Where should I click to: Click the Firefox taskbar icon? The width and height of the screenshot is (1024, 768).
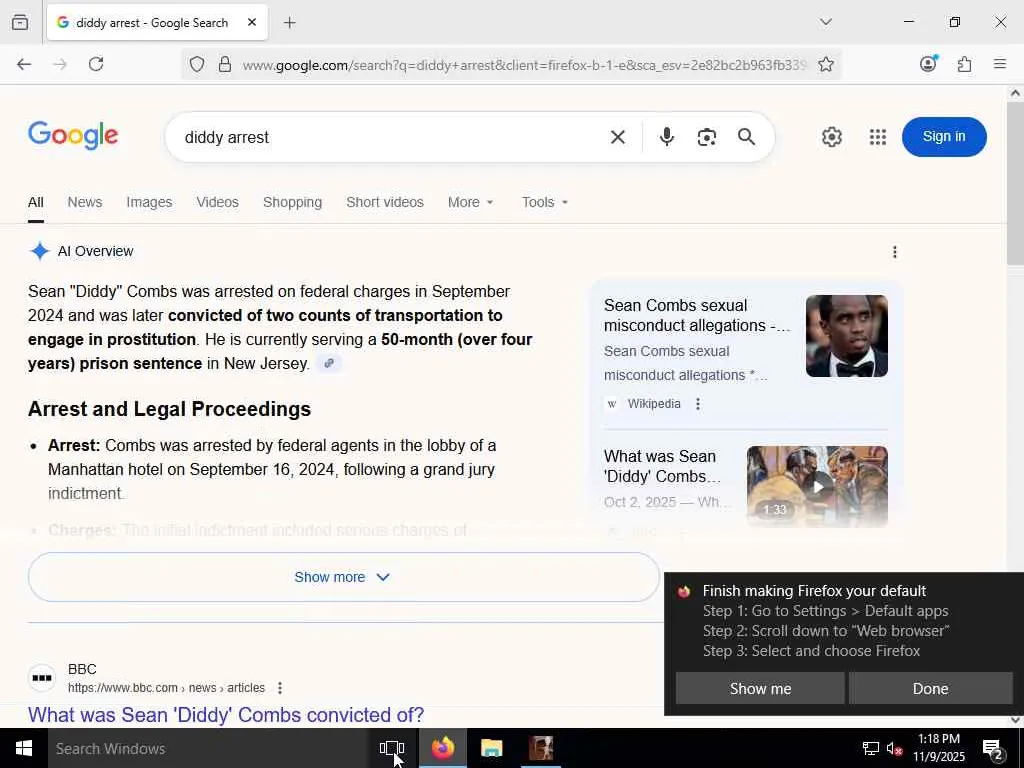pos(443,748)
